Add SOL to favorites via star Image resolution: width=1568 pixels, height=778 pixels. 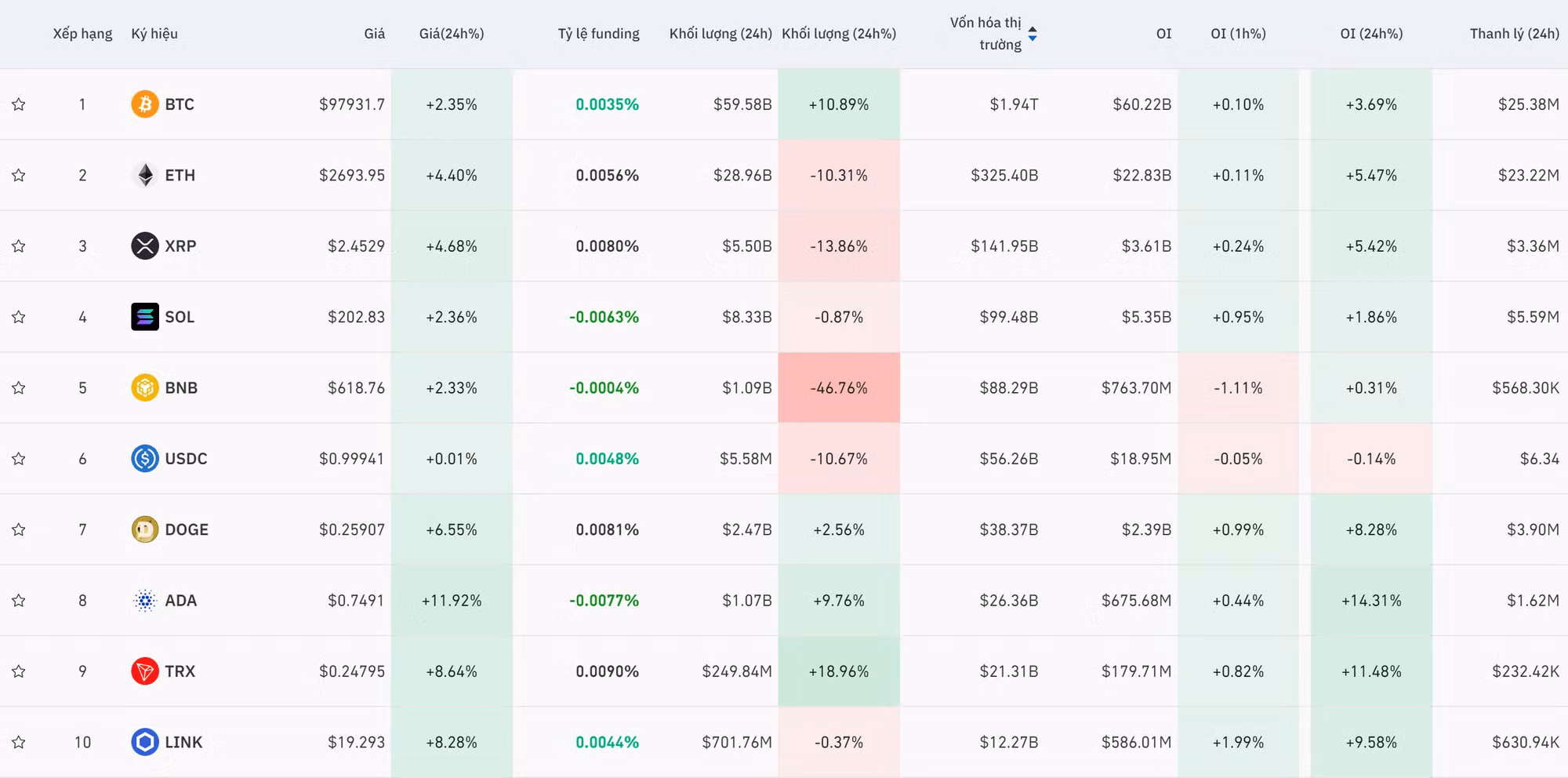pyautogui.click(x=19, y=317)
